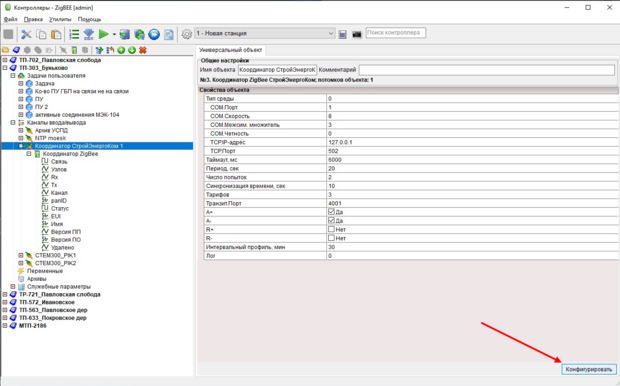This screenshot has height=386, width=620.
Task: Select the 'Универсальный объект' tab
Action: pyautogui.click(x=231, y=50)
